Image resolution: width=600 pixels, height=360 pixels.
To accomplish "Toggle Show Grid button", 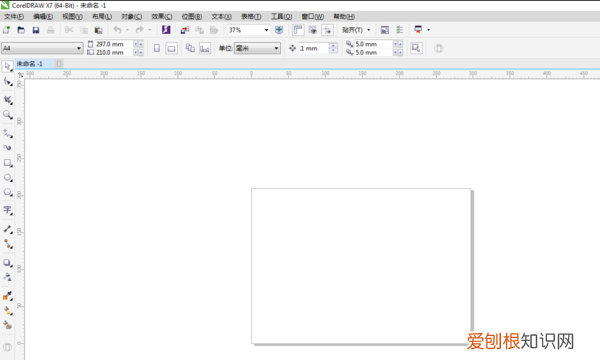I will click(313, 30).
